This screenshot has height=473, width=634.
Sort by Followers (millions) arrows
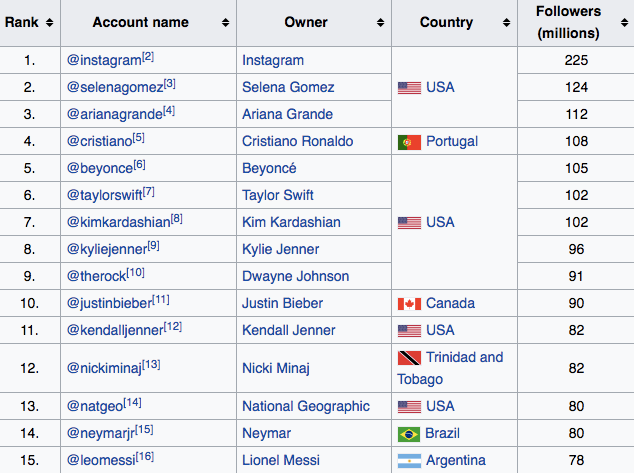tap(625, 23)
